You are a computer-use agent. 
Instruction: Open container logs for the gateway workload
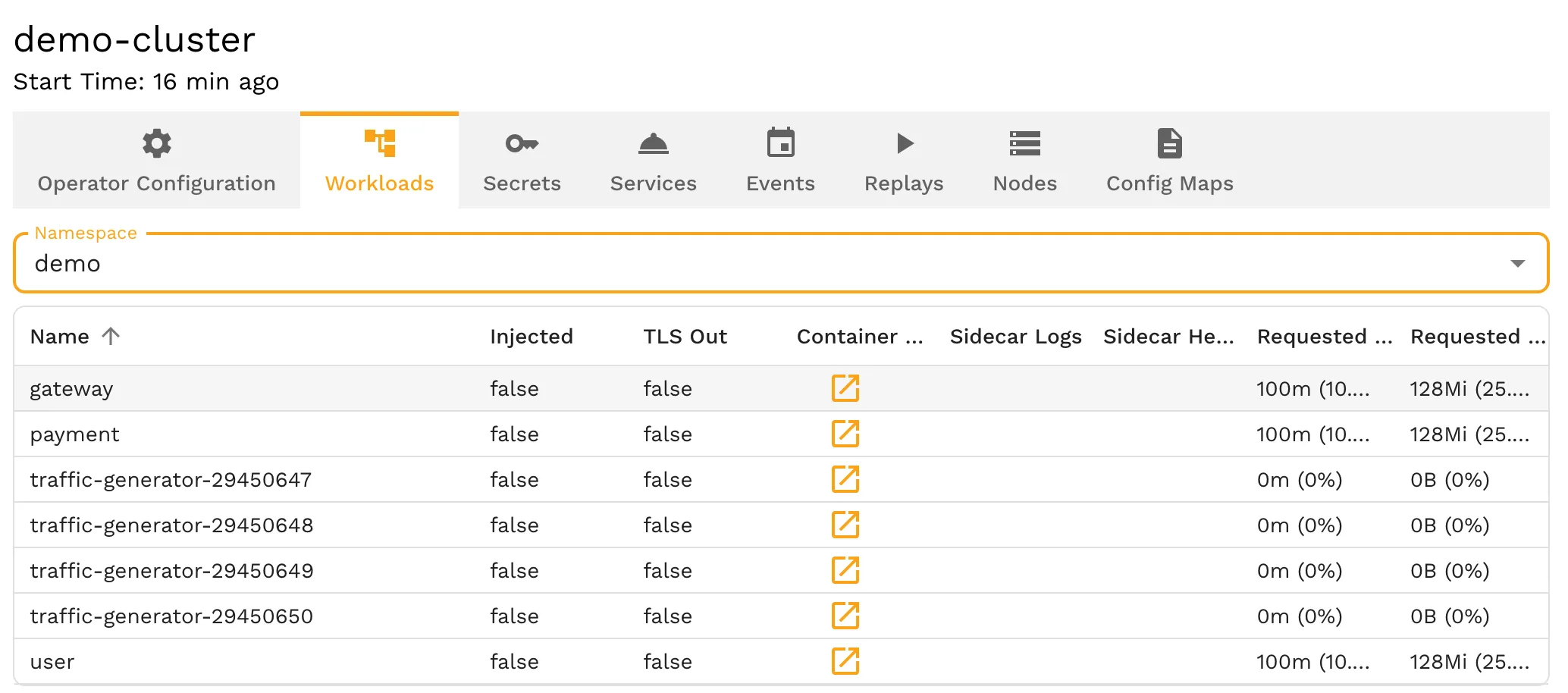click(845, 388)
